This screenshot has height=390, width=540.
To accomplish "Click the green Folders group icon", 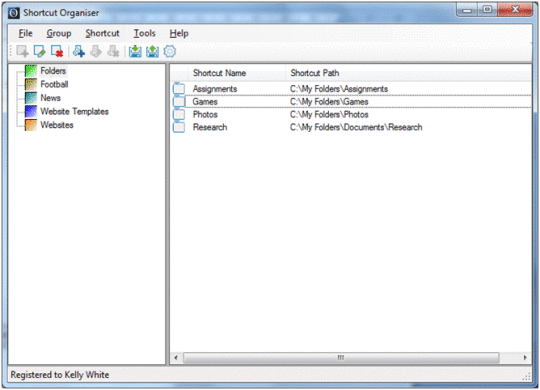I will click(x=31, y=71).
